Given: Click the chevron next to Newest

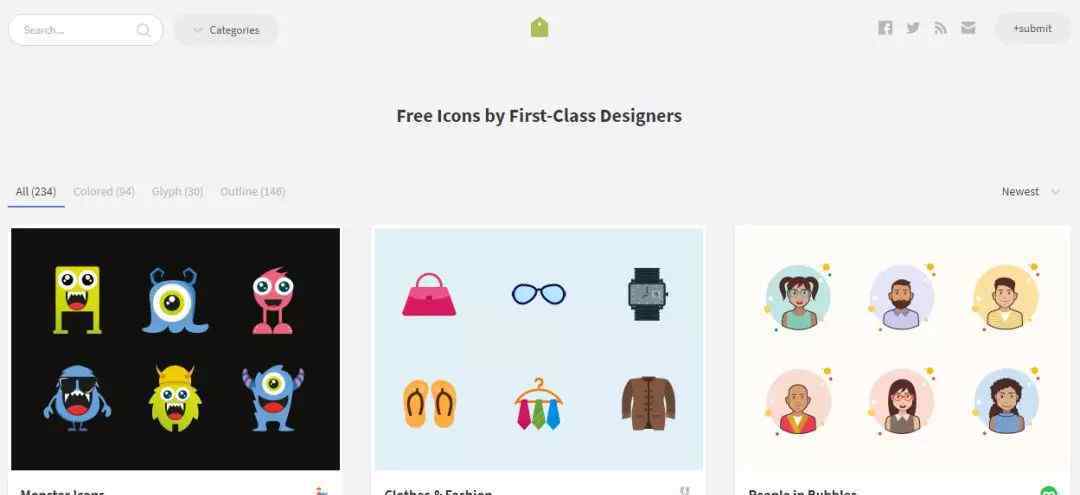Looking at the screenshot, I should coord(1055,192).
